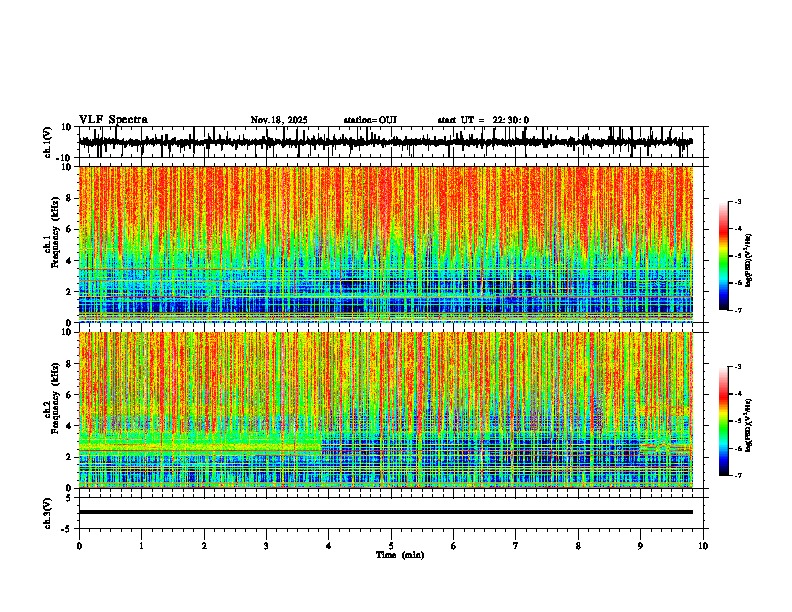Click time axis tick label '6'
The width and height of the screenshot is (792, 612).
[454, 546]
